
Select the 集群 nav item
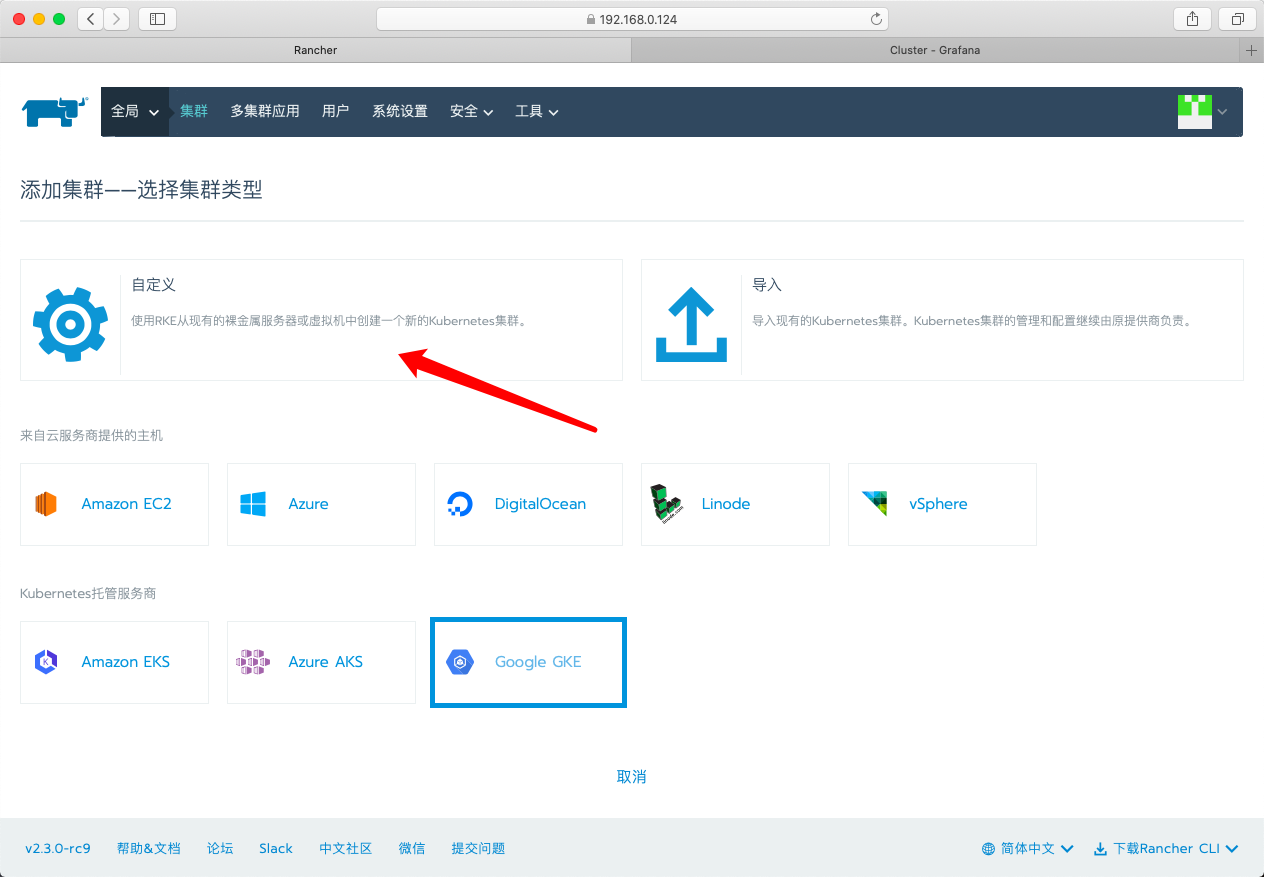tap(194, 112)
